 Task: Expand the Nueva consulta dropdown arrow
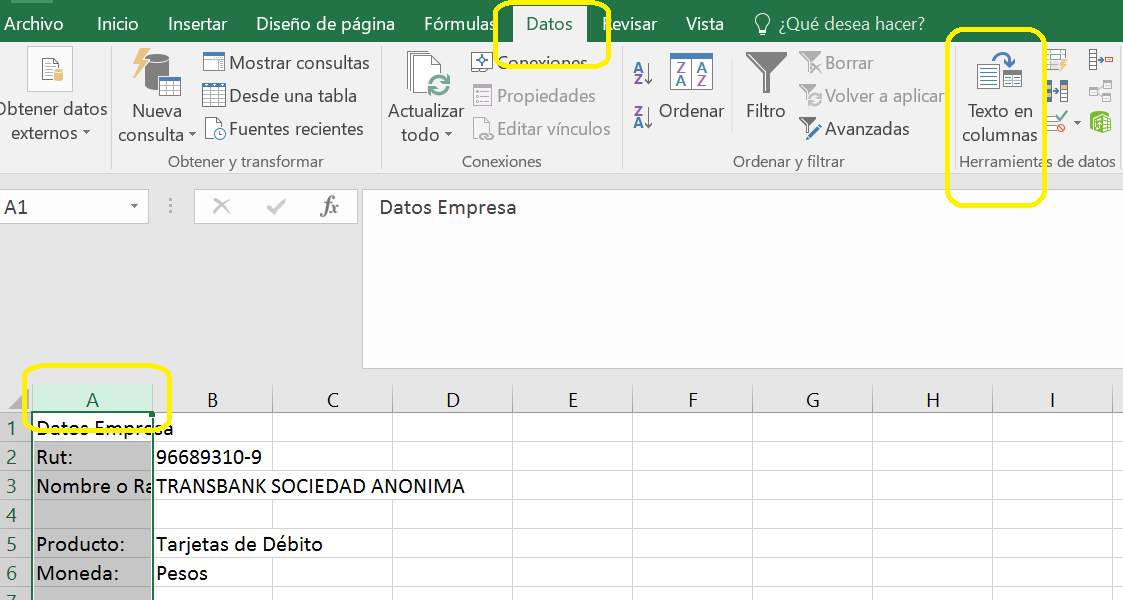(x=192, y=135)
